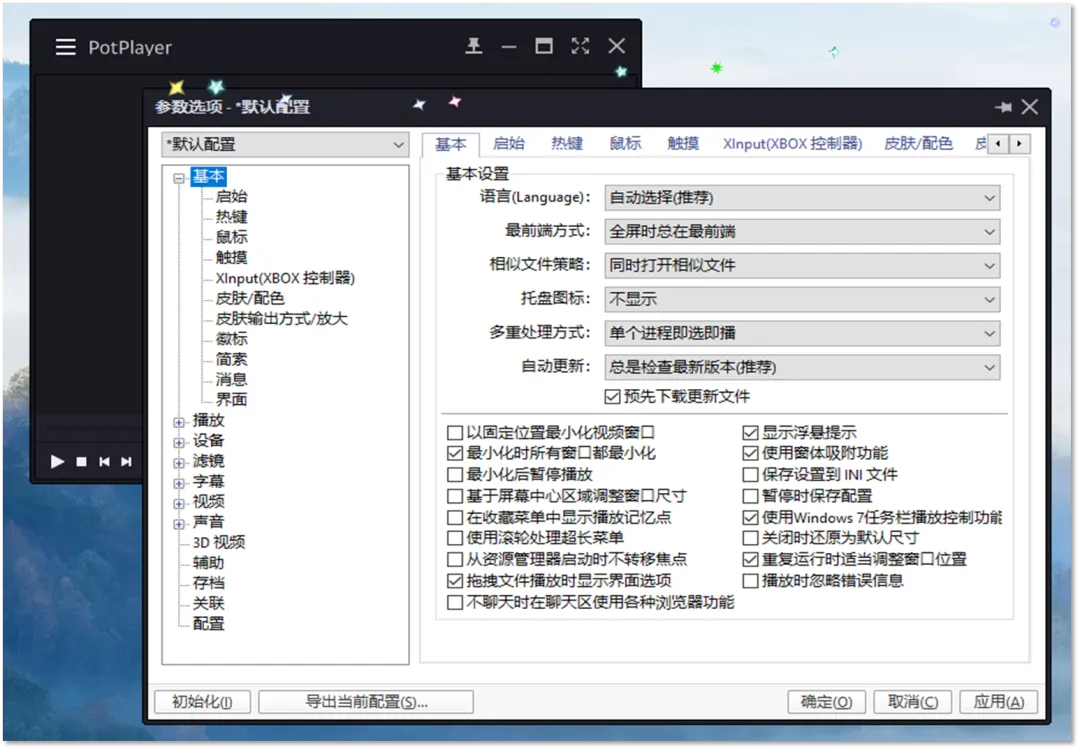Switch to the 皮肤/配色 tab
This screenshot has height=750, width=1080.
(918, 143)
